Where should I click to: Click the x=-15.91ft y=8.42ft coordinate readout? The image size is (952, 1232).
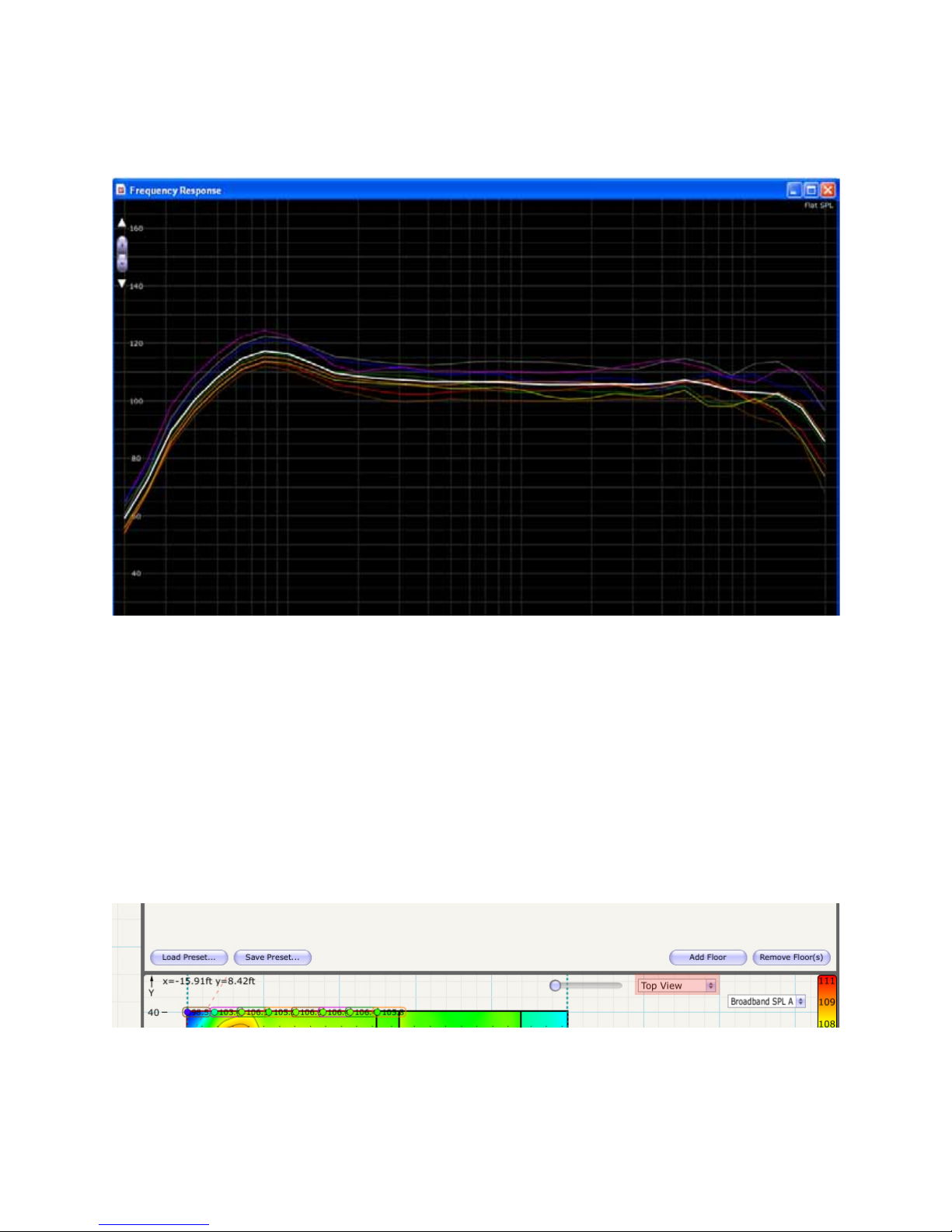(x=208, y=981)
